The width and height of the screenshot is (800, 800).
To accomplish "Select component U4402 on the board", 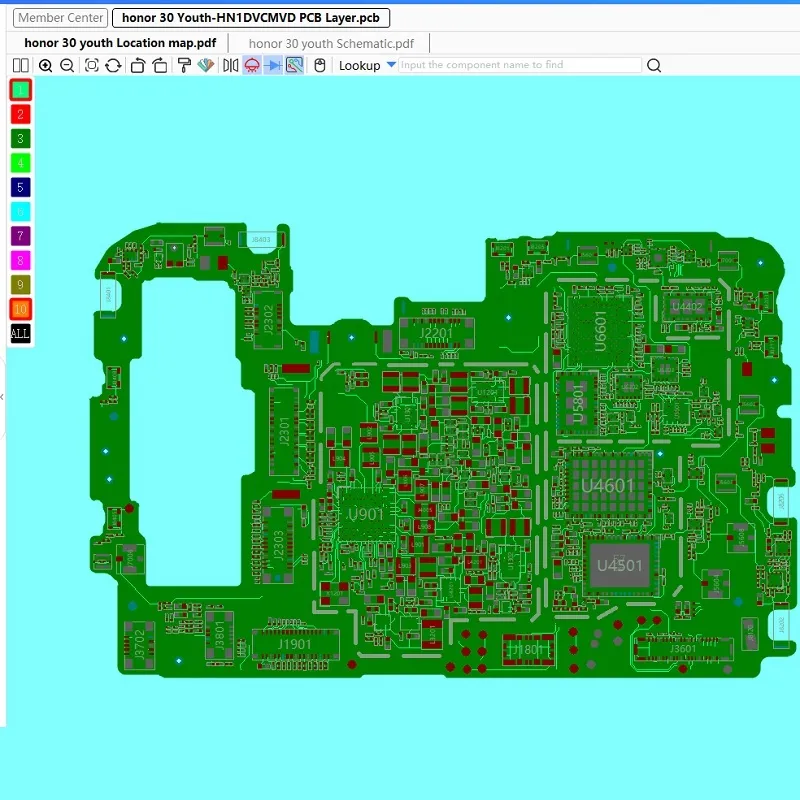I will [x=687, y=307].
